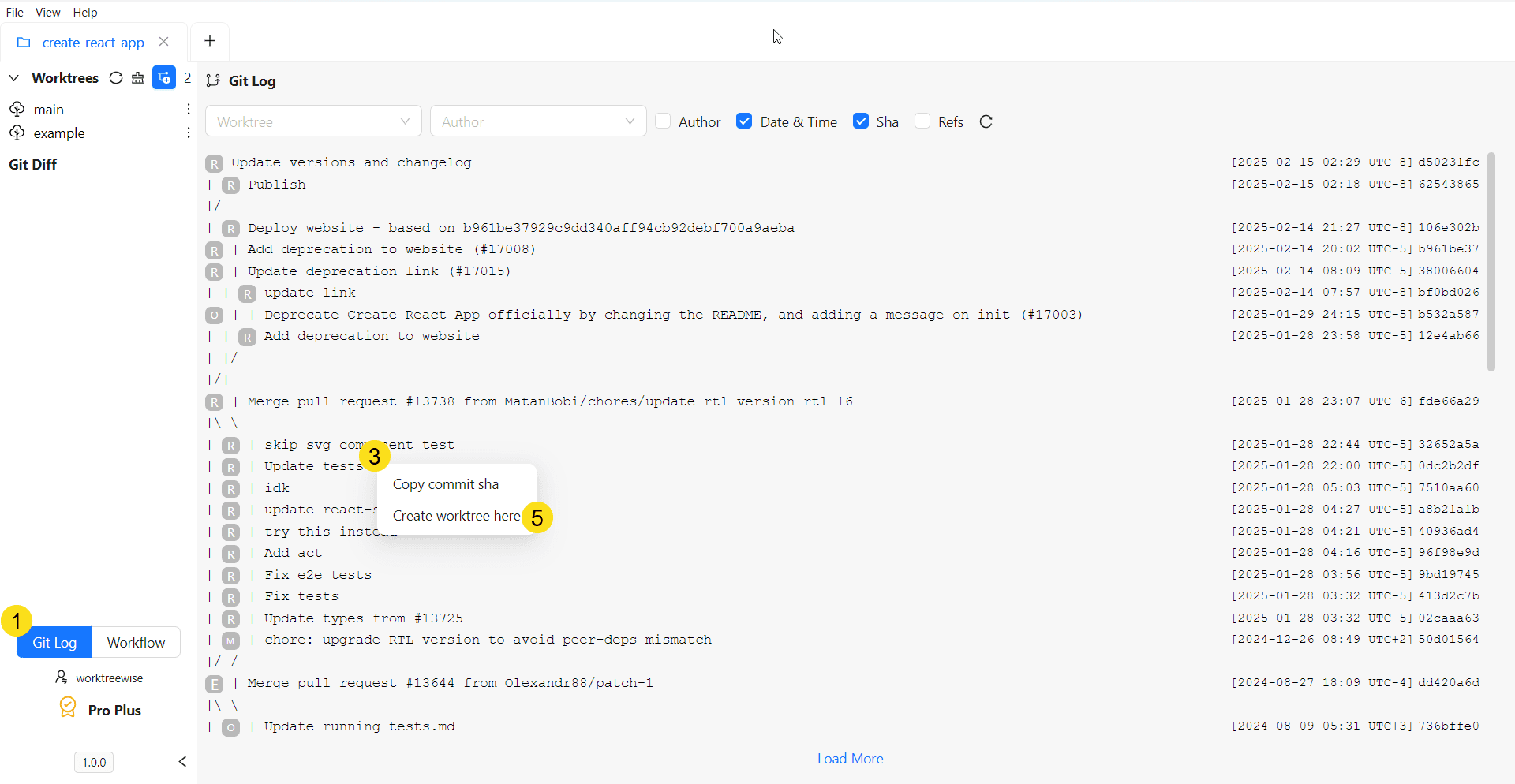This screenshot has width=1515, height=784.
Task: Open the Worktree filter dropdown
Action: 313,121
